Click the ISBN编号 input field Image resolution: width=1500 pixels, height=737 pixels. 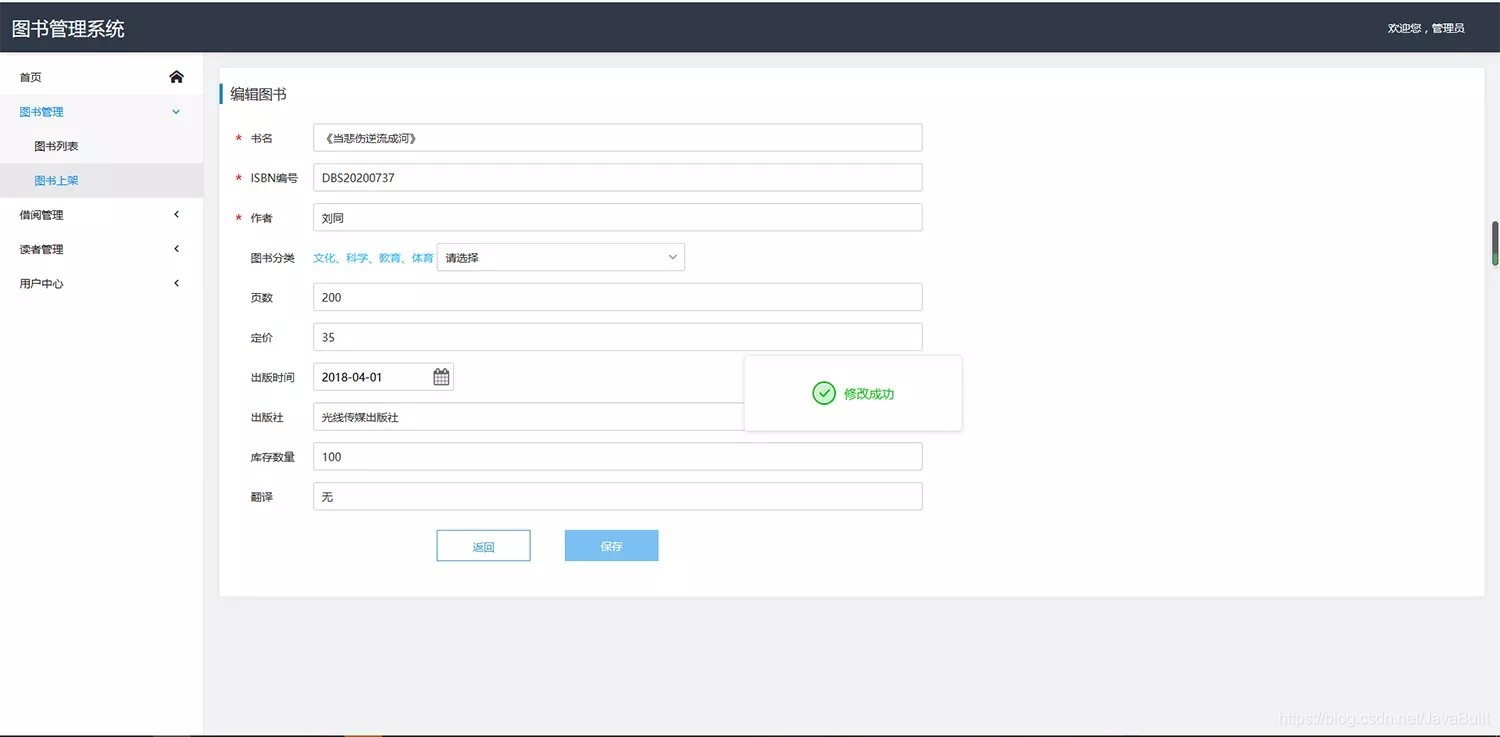pos(617,177)
